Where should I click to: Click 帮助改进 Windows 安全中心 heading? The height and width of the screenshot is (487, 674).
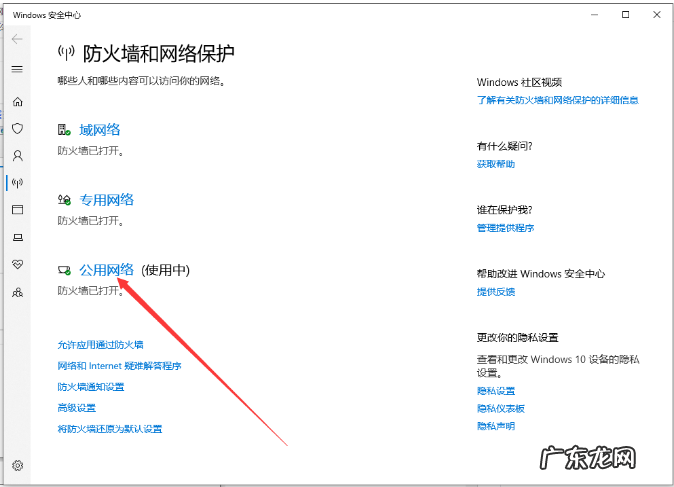[541, 274]
